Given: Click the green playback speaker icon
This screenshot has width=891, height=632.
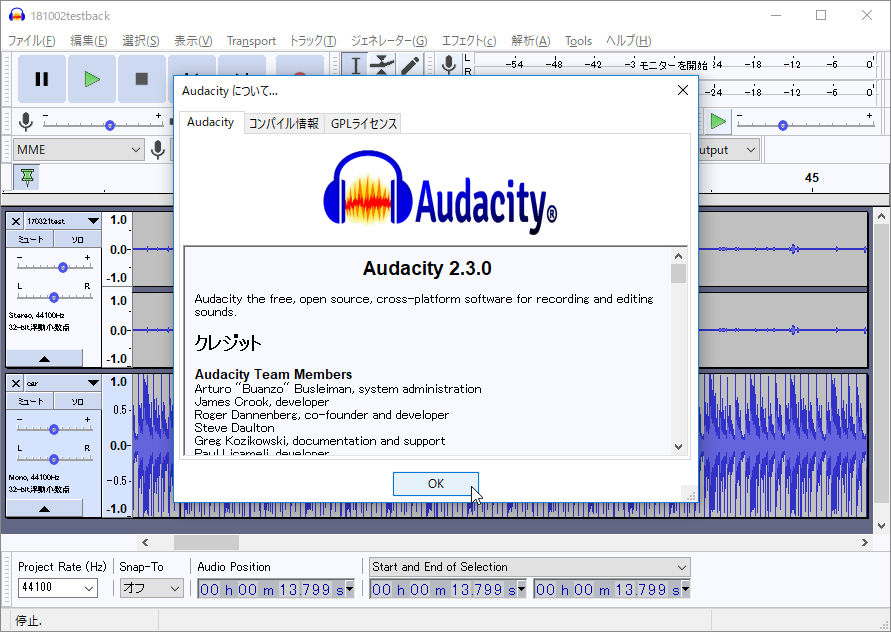Looking at the screenshot, I should (x=717, y=122).
